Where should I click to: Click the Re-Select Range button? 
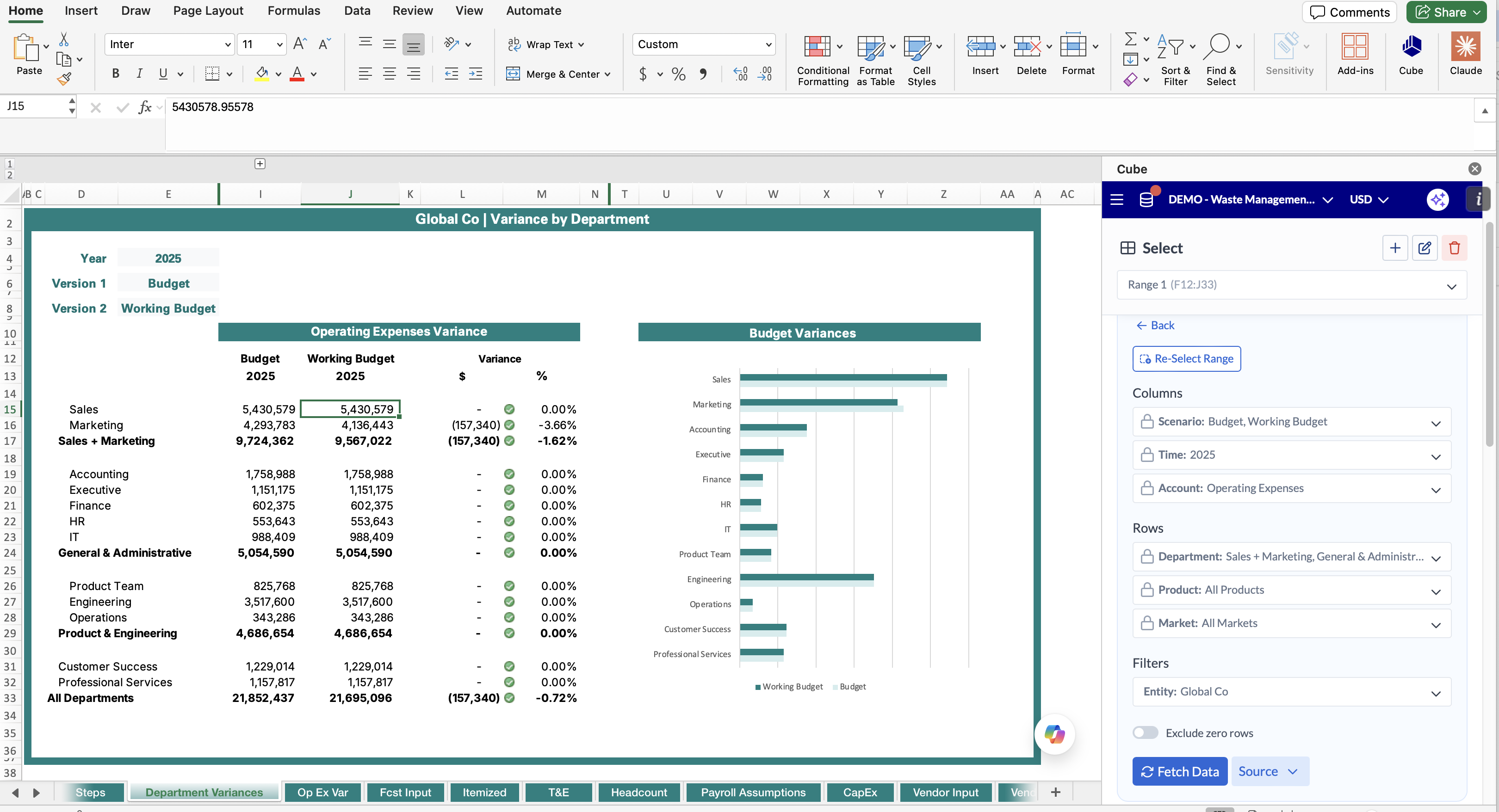coord(1187,359)
